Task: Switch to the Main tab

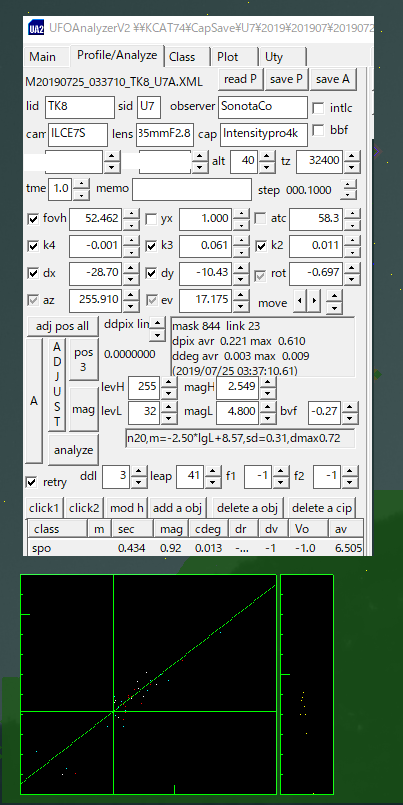Action: [45, 57]
